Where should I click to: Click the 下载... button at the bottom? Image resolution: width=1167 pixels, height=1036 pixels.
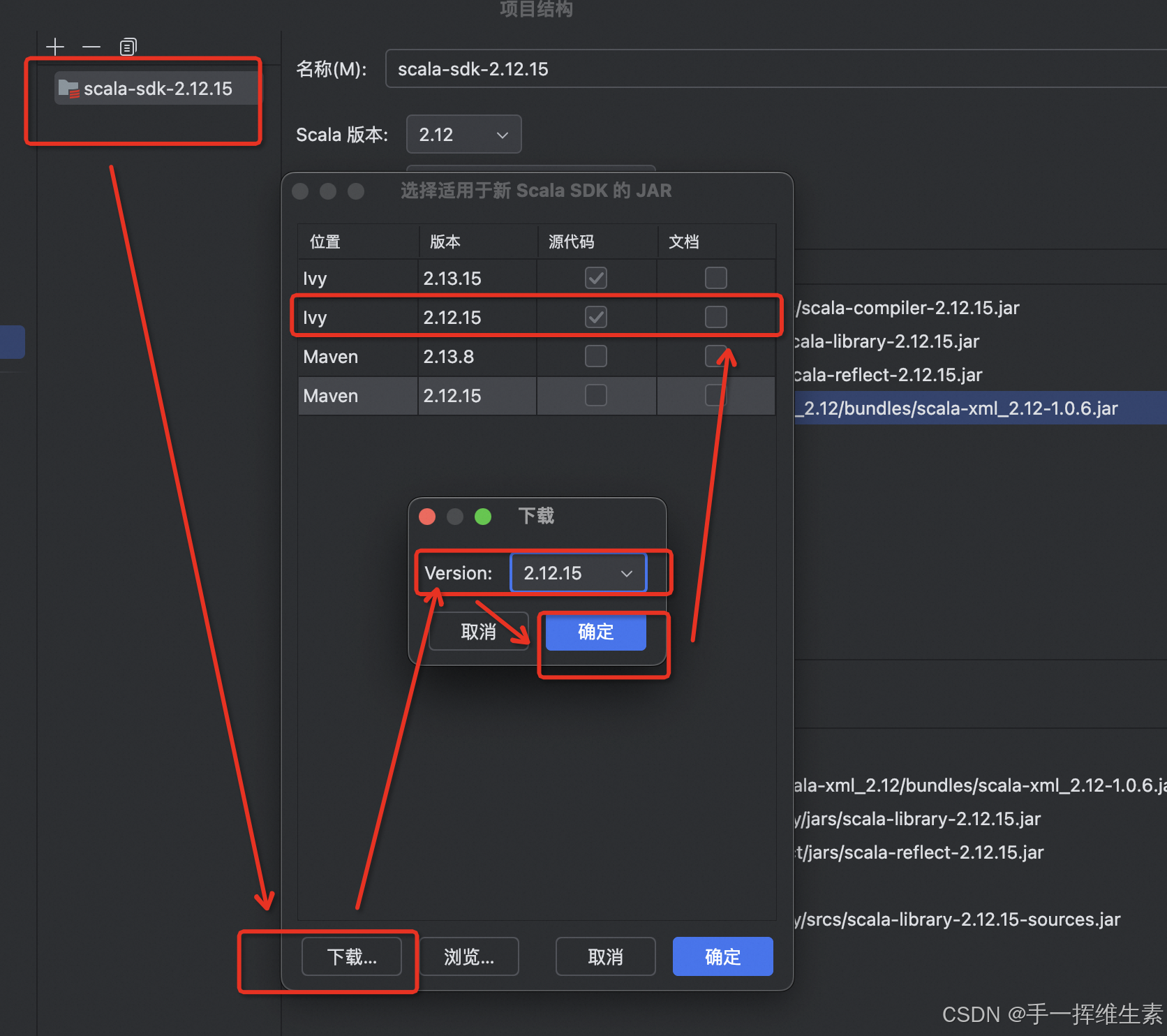coord(352,956)
